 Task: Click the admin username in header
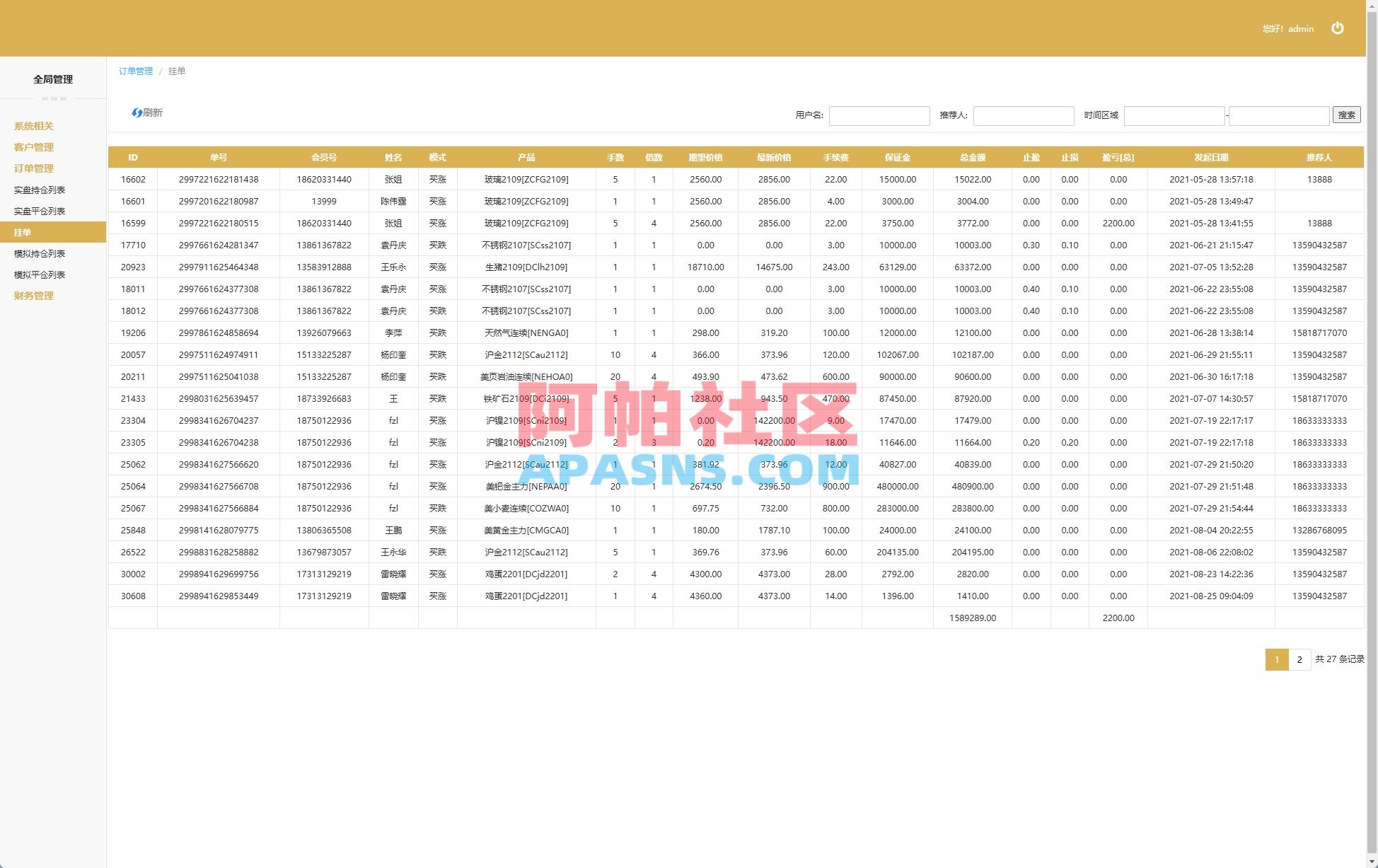(x=1301, y=29)
